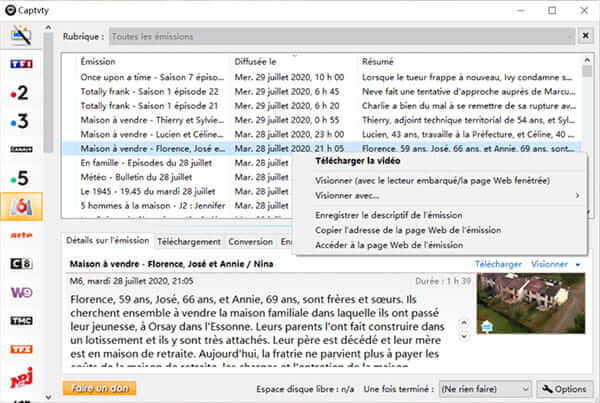Viewport: 600px width, 403px height.
Task: Select row '5 hommes à la maison - J2 : Jennifer'
Action: (x=177, y=206)
